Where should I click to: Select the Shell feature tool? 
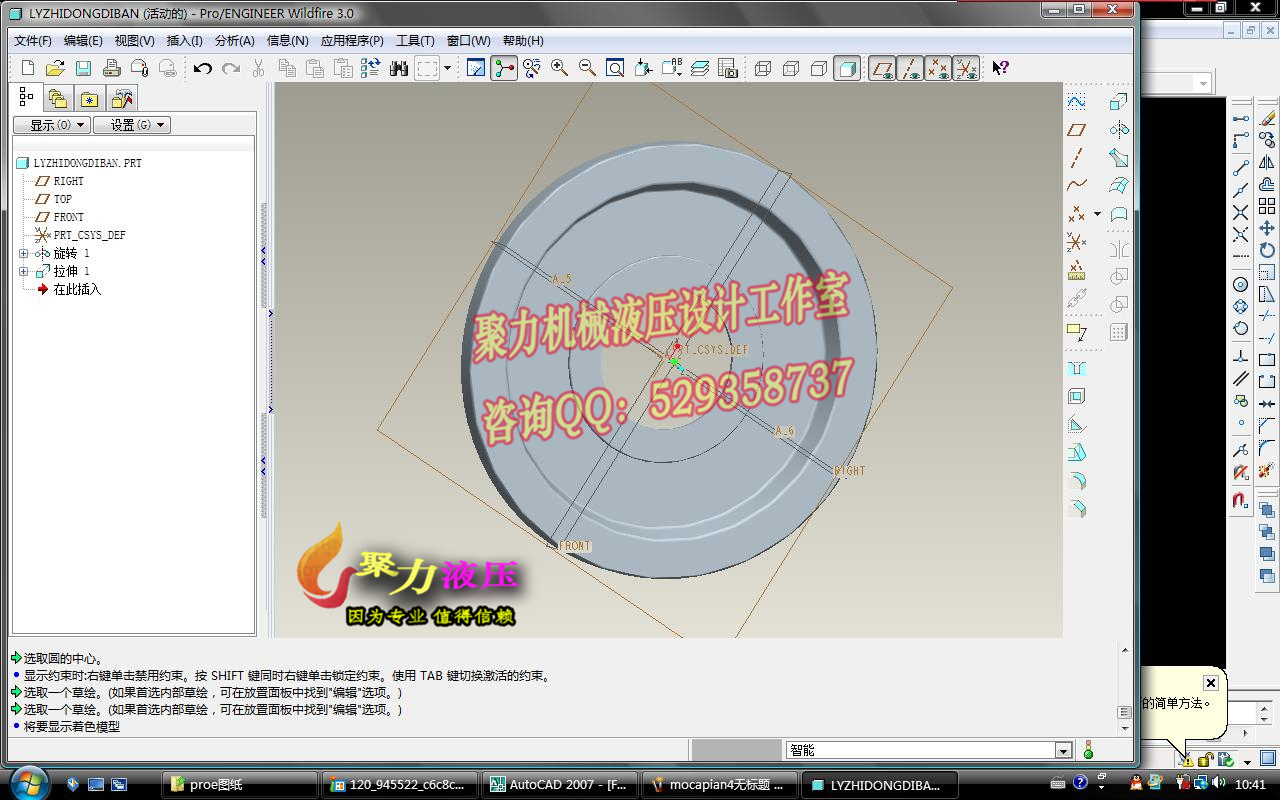1077,396
